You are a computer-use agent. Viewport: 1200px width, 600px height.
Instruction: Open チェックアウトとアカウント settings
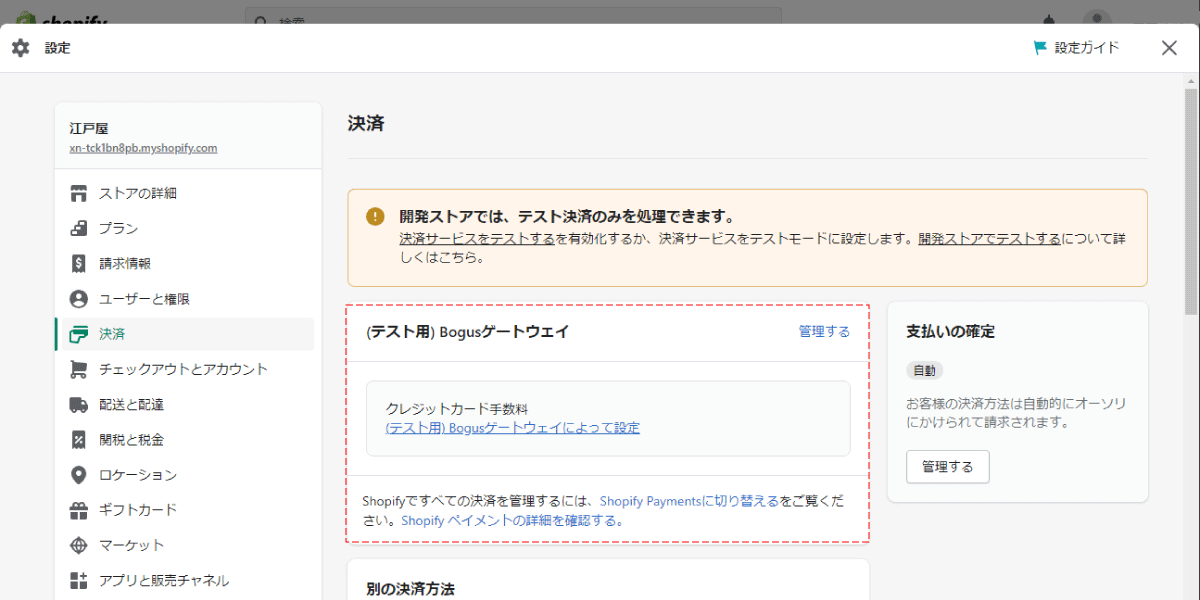[x=184, y=369]
